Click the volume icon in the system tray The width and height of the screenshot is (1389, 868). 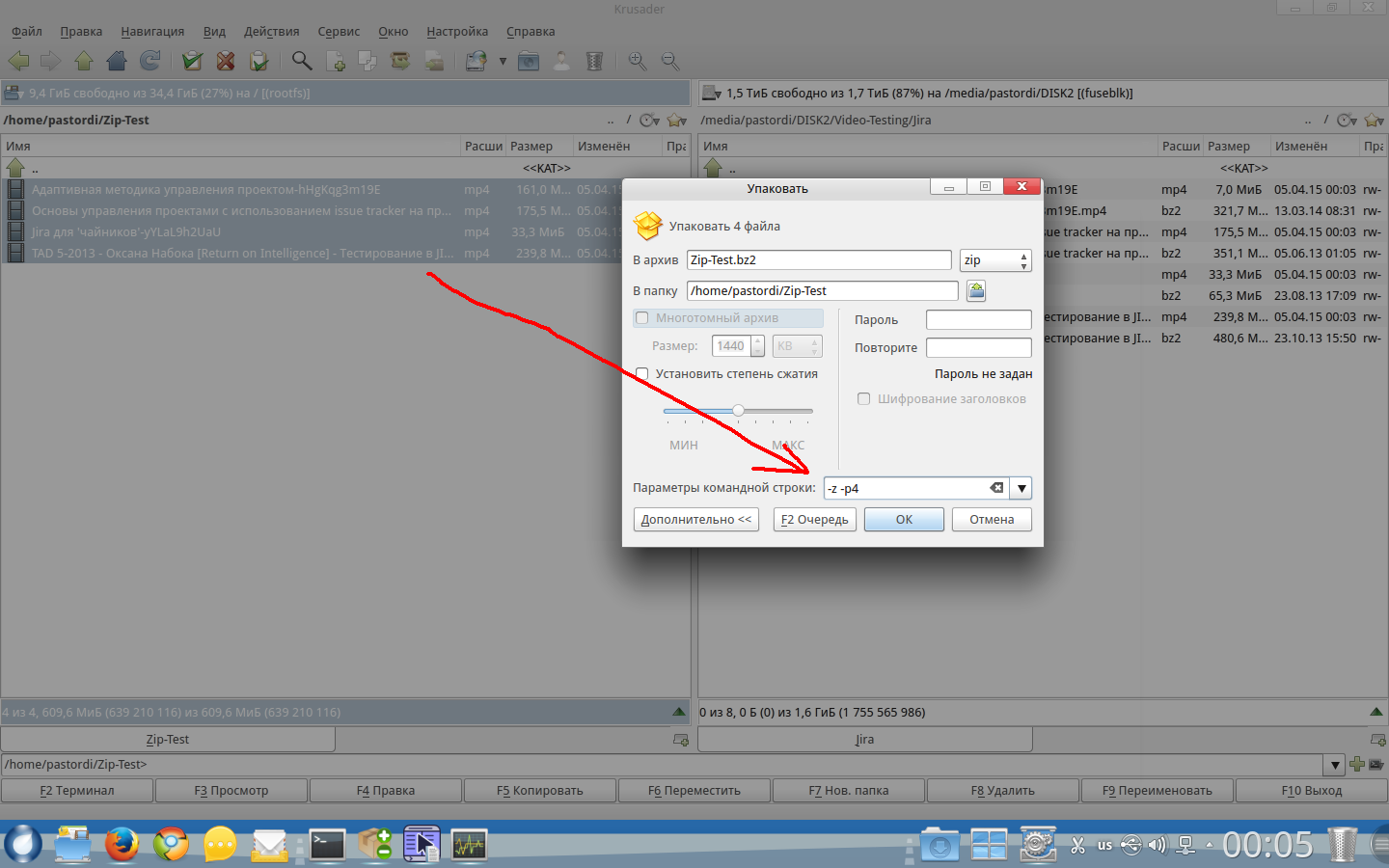(x=1157, y=845)
